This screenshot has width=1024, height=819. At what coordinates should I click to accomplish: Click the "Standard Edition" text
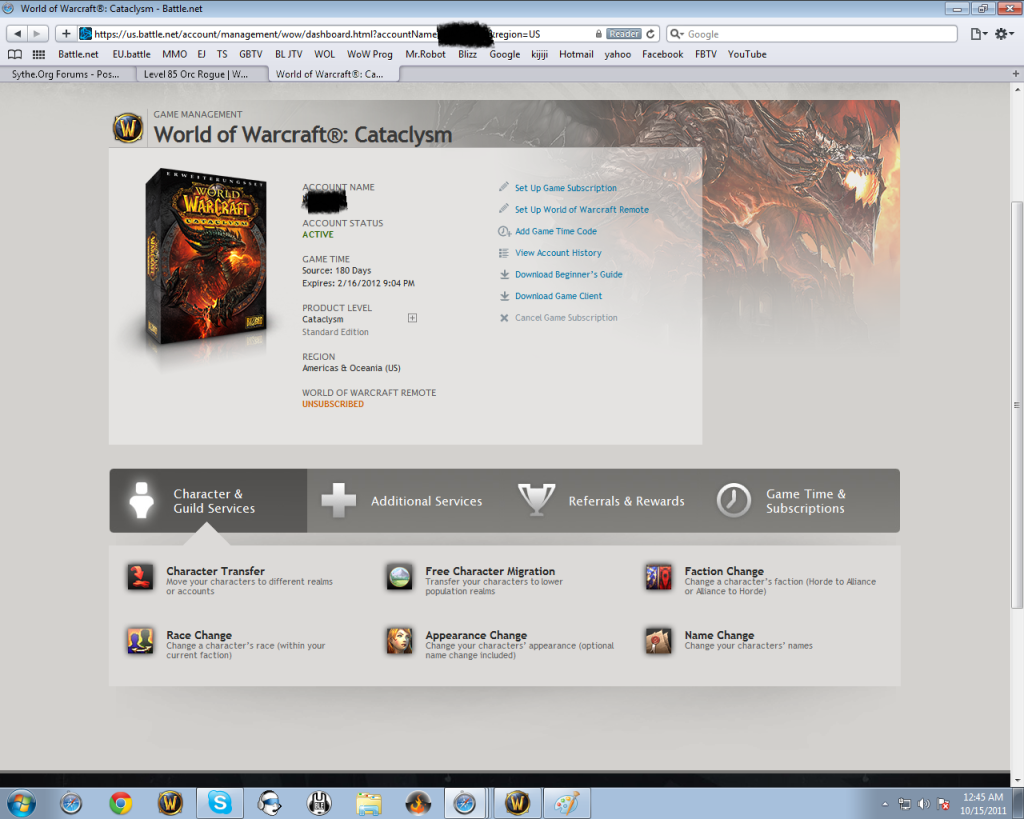335,332
